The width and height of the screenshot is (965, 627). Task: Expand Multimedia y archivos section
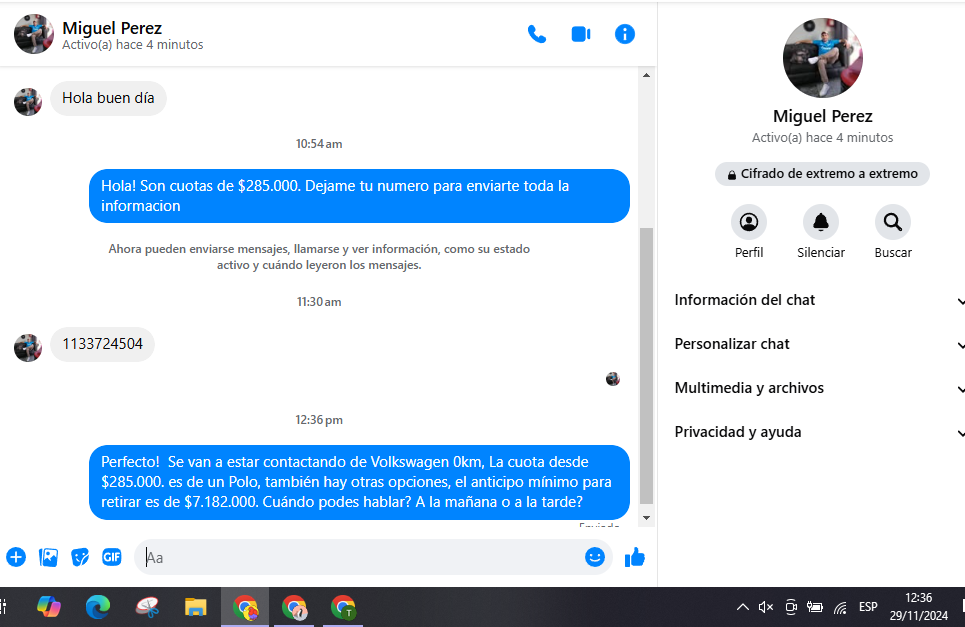[x=819, y=388]
